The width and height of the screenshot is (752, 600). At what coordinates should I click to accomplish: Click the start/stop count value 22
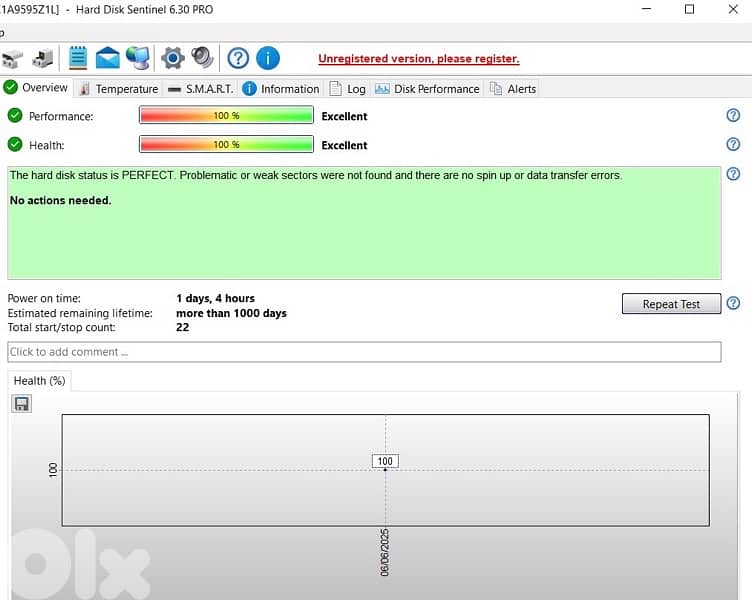point(183,328)
